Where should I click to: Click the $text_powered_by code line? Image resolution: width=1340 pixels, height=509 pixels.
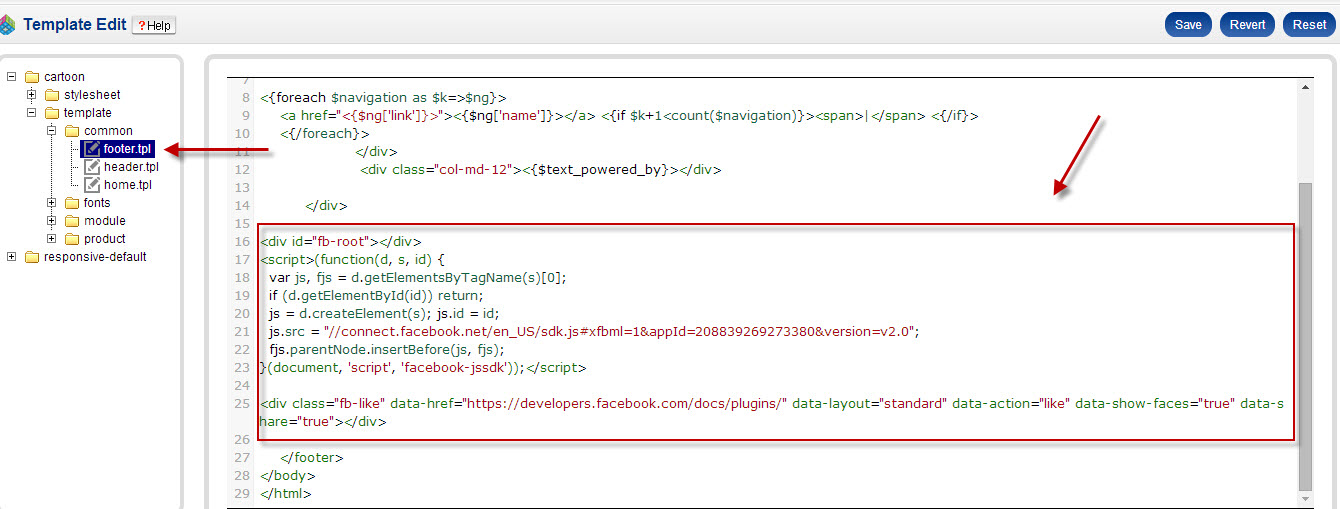point(541,169)
